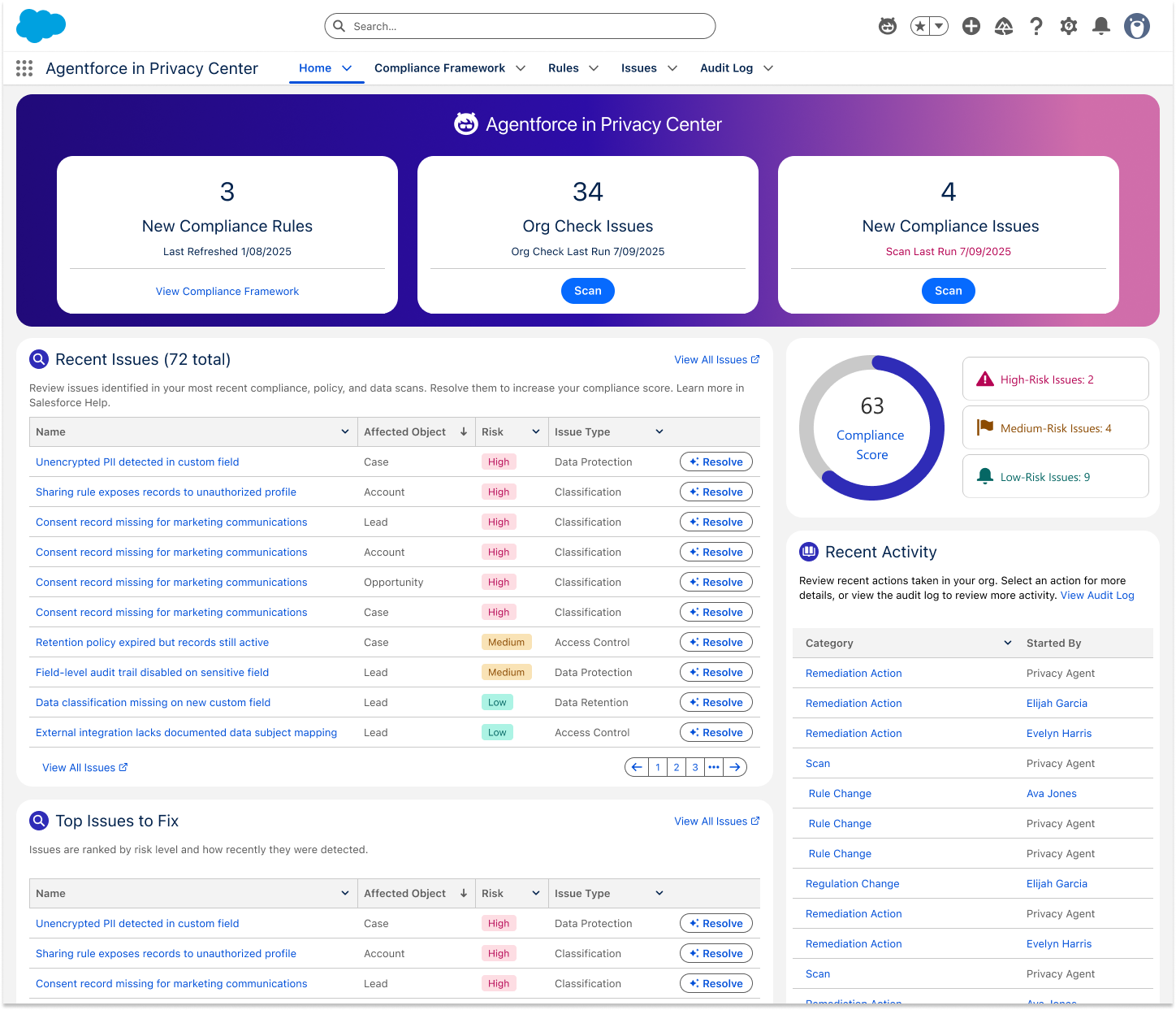Open the Favorites star icon
This screenshot has width=1176, height=1010.
tap(920, 27)
